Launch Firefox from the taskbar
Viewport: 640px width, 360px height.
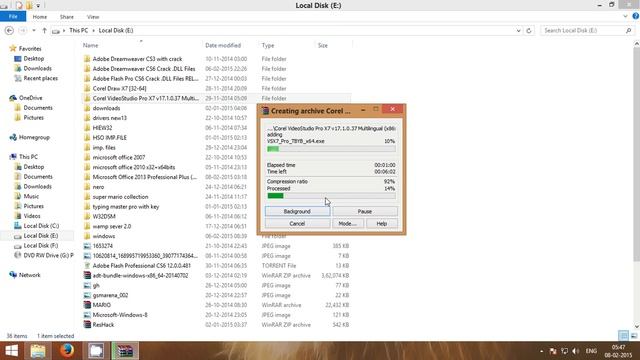point(67,351)
